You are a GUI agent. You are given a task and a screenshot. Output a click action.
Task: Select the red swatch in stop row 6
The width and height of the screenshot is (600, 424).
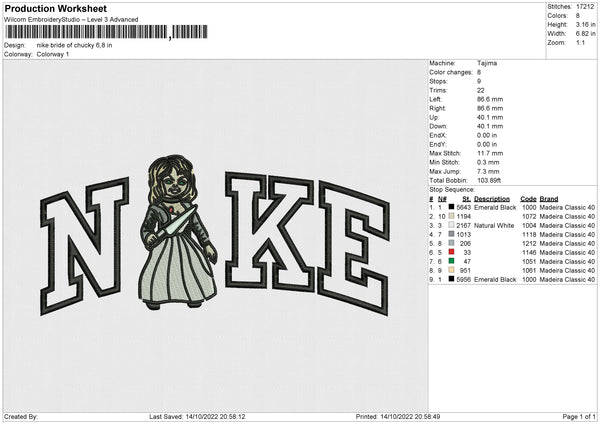(x=452, y=252)
